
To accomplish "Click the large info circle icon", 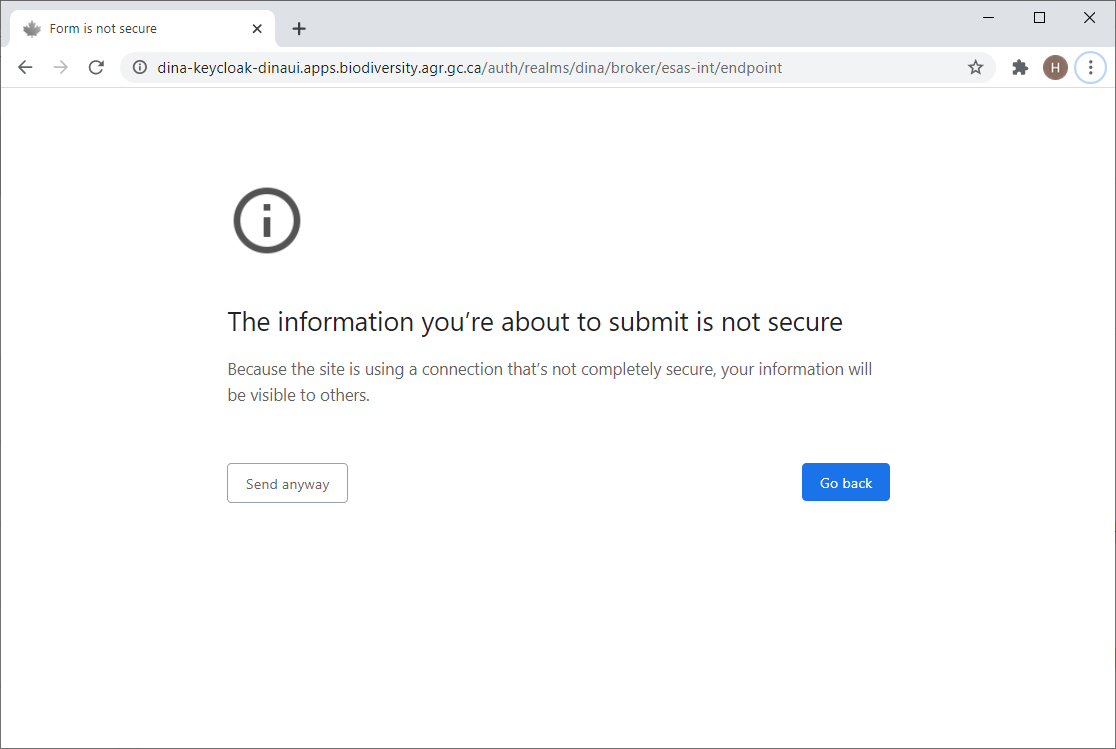I will [x=267, y=220].
